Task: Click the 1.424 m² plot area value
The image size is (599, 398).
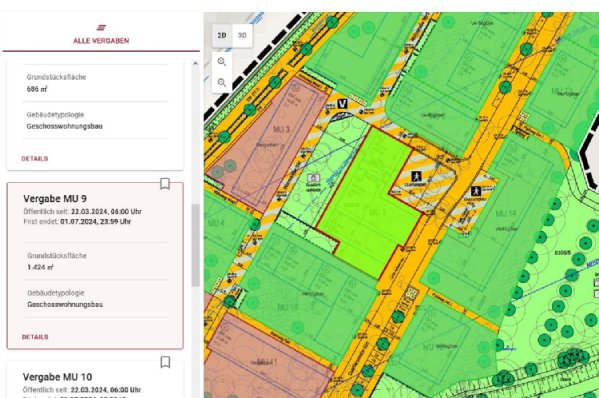Action: tap(40, 267)
